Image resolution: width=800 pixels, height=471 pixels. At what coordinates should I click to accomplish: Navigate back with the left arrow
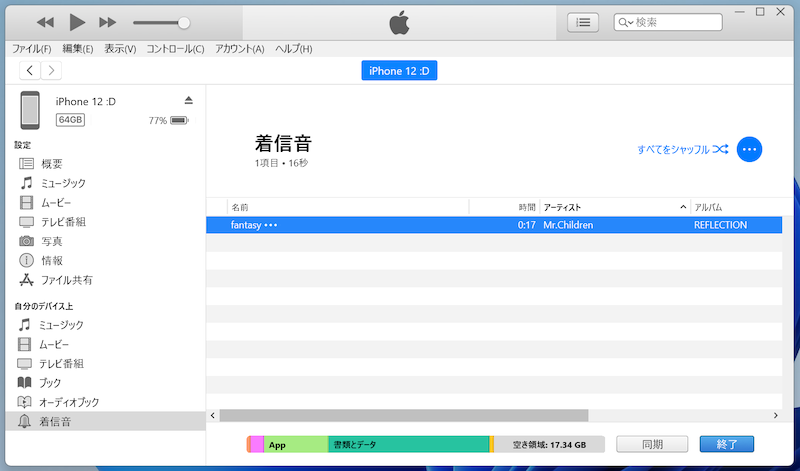(x=30, y=70)
